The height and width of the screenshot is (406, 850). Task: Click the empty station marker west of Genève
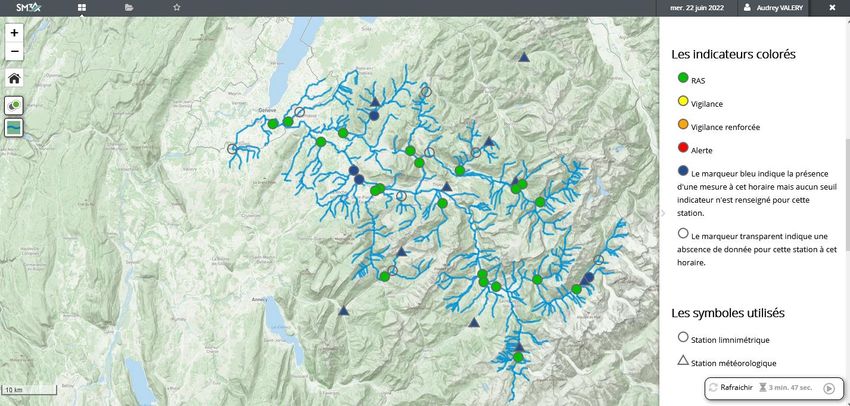point(232,149)
